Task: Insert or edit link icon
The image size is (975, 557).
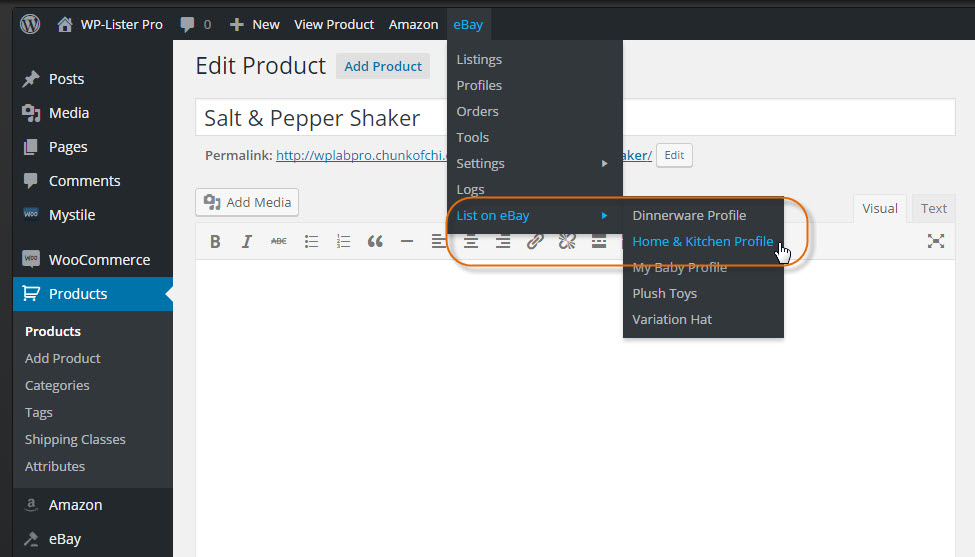Action: tap(535, 242)
